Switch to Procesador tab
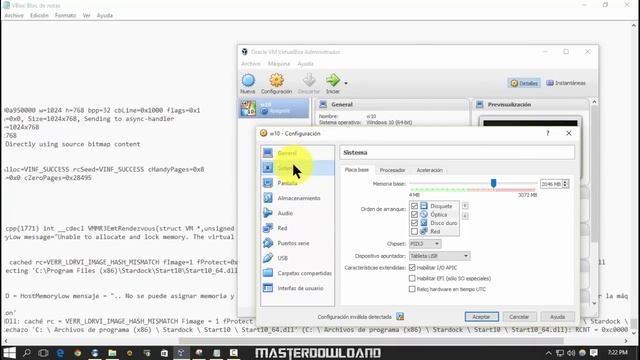This screenshot has height=360, width=640. [x=392, y=170]
